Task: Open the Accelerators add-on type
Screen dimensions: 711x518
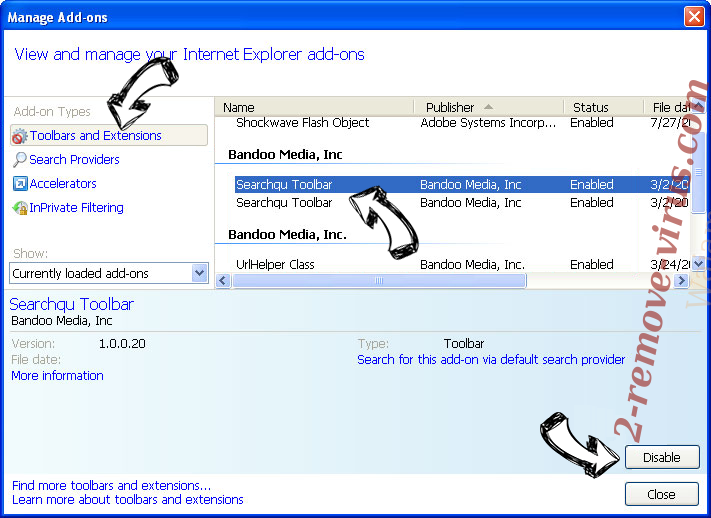Action: click(x=63, y=184)
